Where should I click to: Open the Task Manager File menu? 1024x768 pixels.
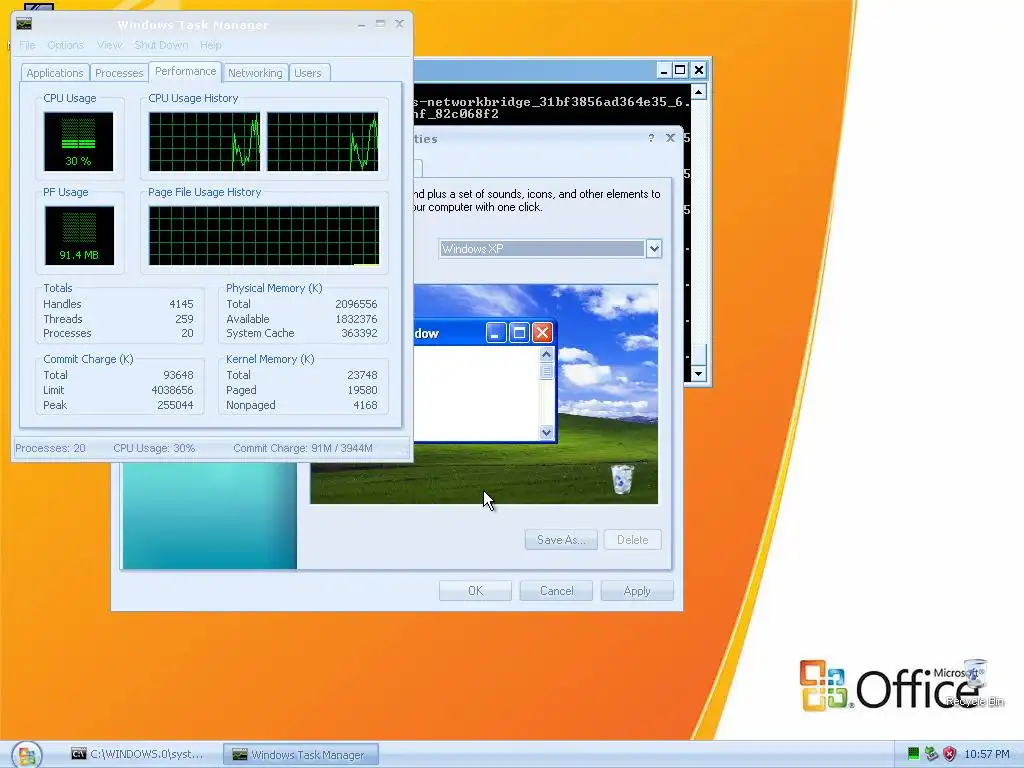[27, 45]
